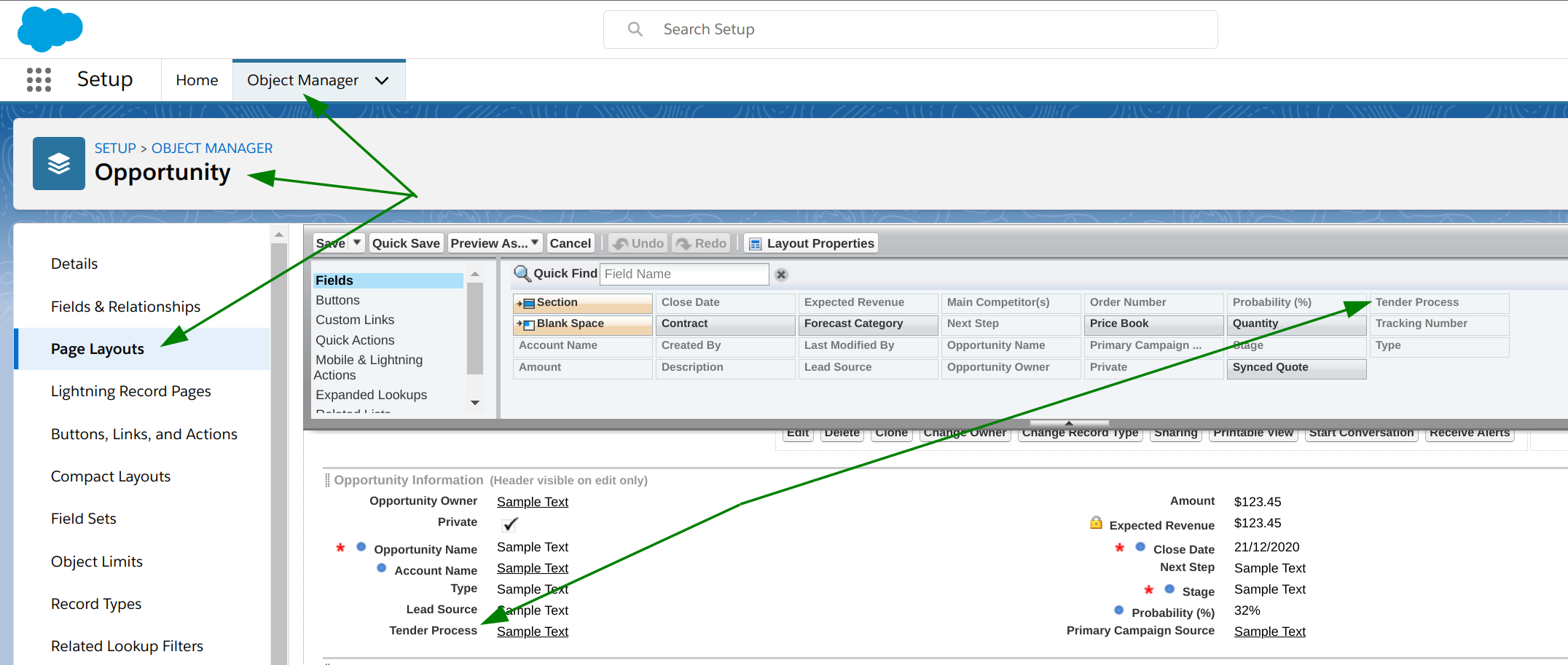Screen dimensions: 1568x665
Task: Open Related Lookup Filters
Action: (x=127, y=646)
